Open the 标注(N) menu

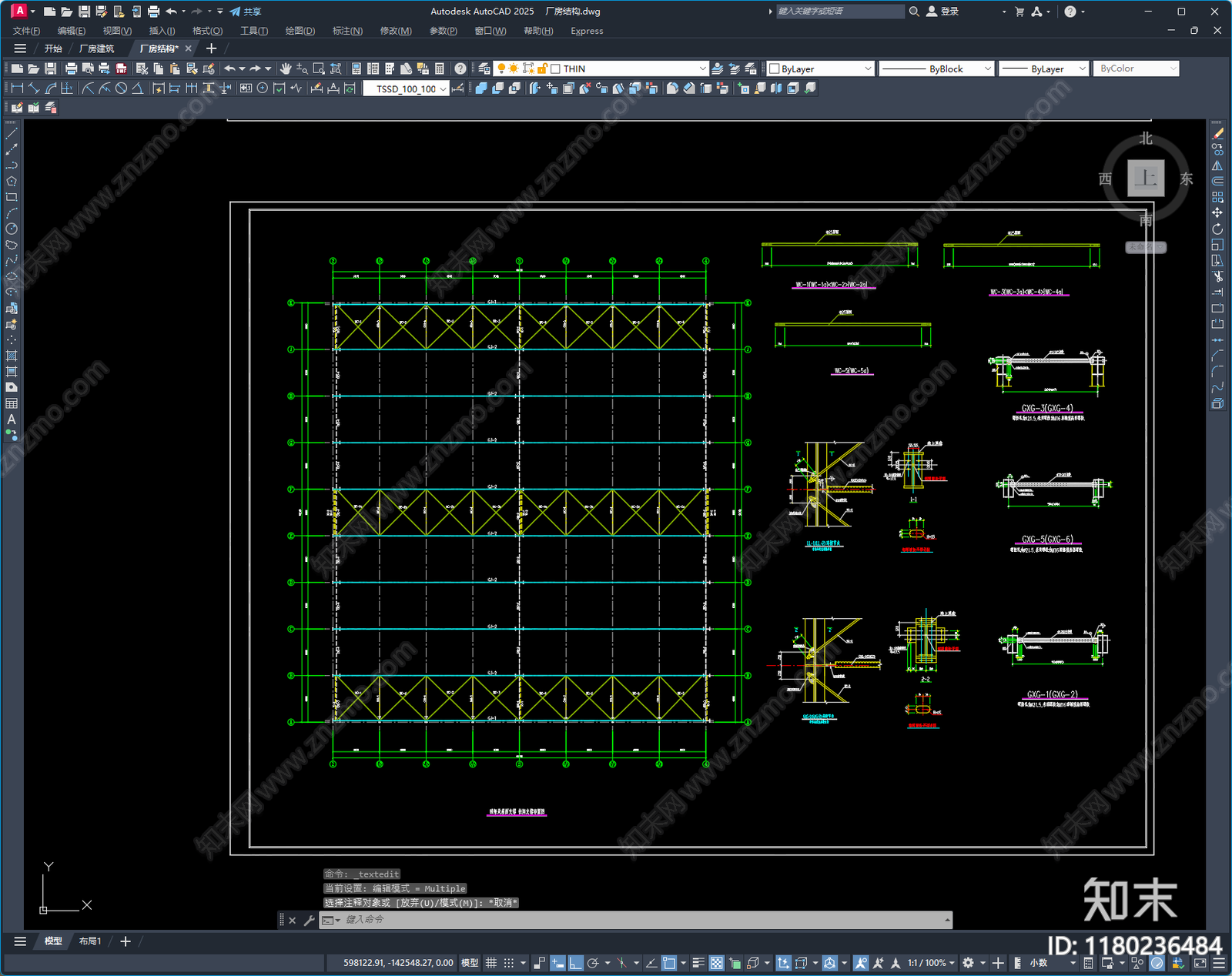[x=347, y=31]
